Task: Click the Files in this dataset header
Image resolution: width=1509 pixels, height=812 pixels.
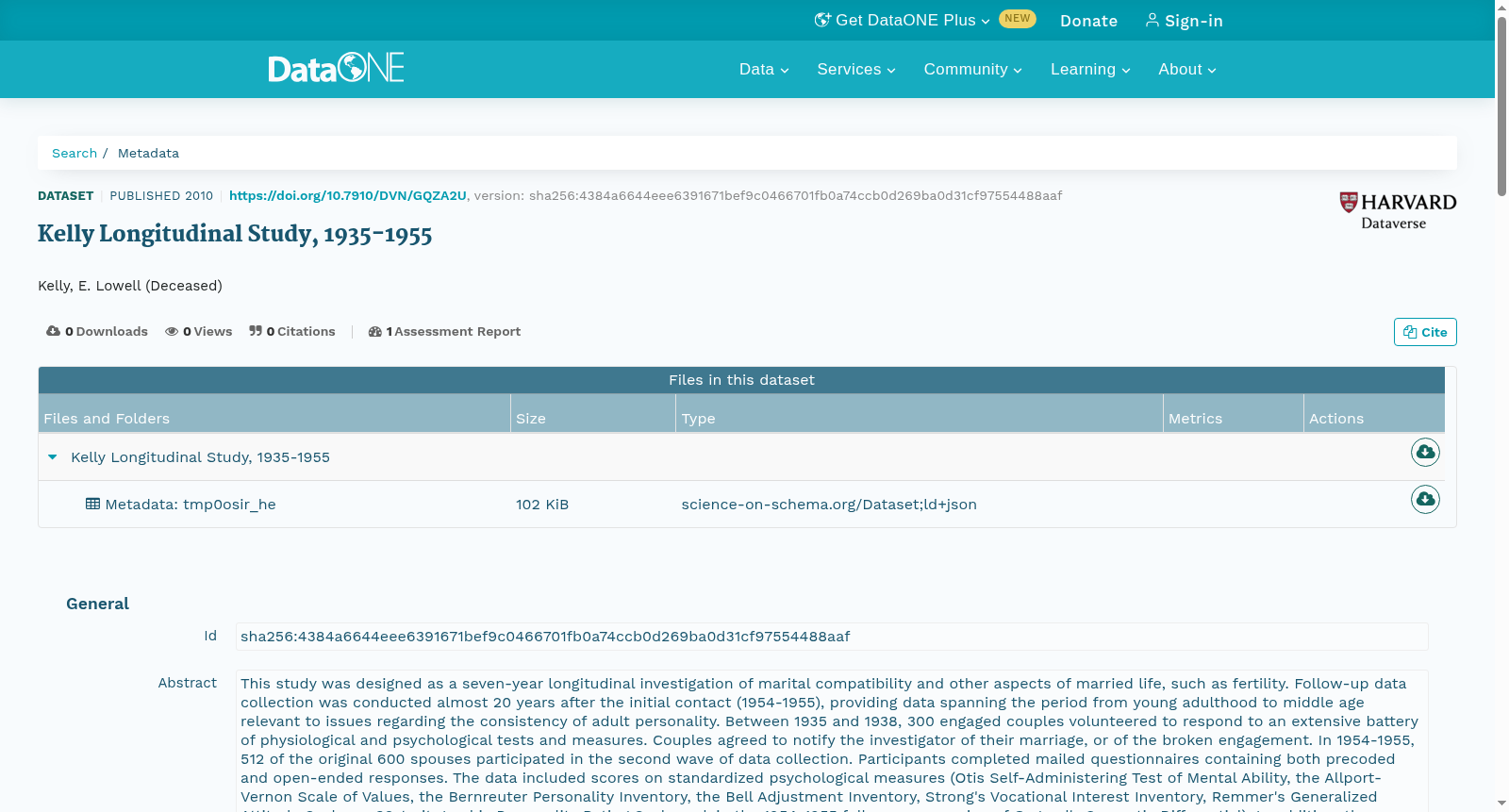Action: tap(741, 380)
